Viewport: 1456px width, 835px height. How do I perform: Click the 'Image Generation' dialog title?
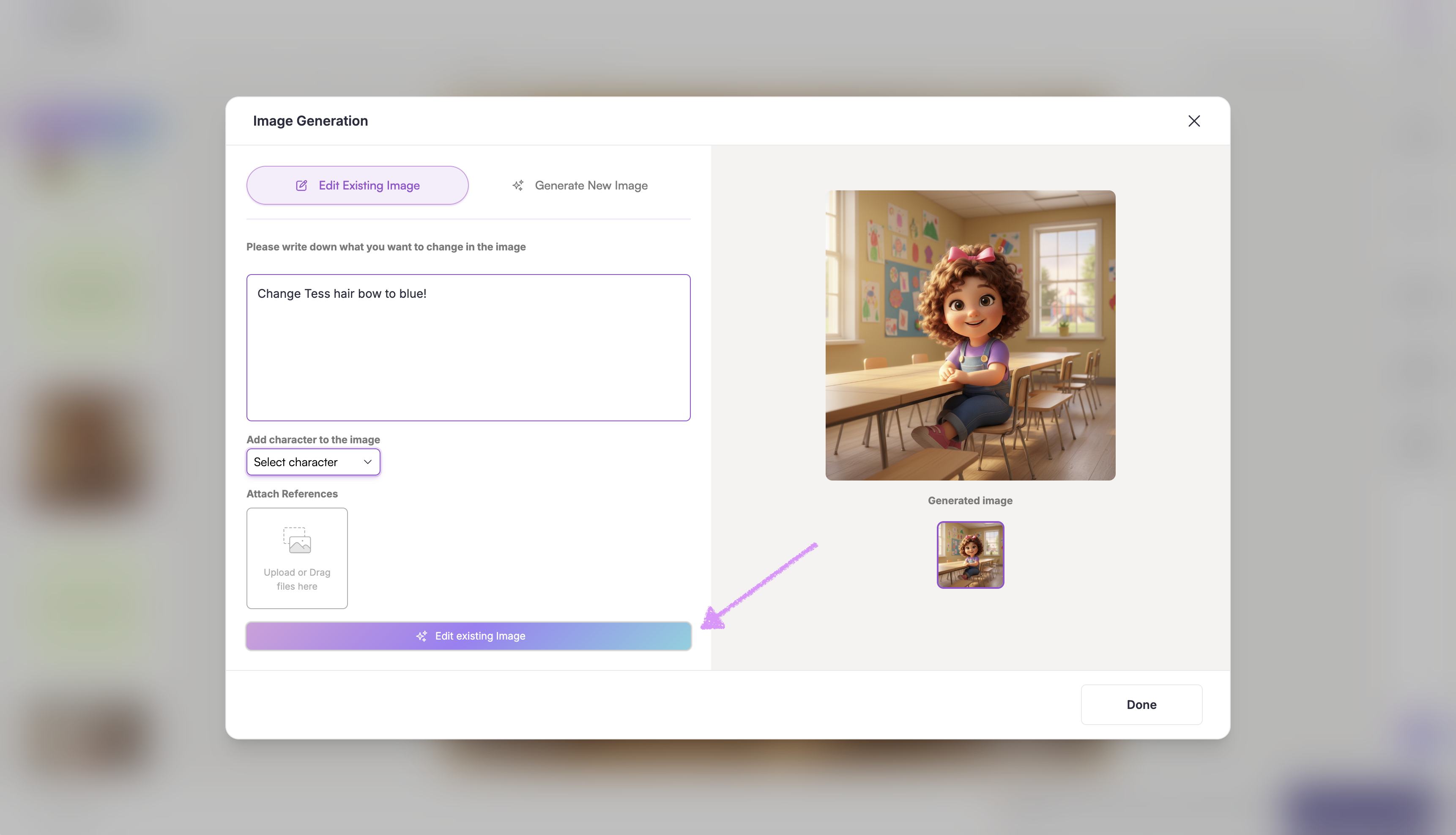310,121
